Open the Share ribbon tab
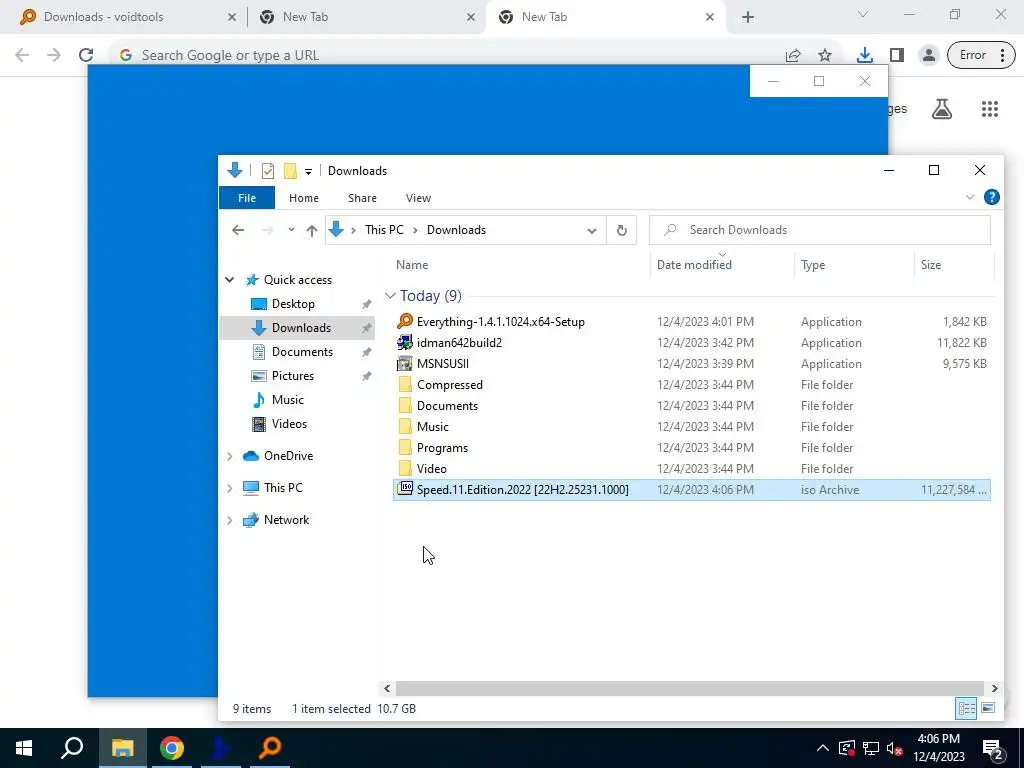The width and height of the screenshot is (1024, 768). click(362, 198)
